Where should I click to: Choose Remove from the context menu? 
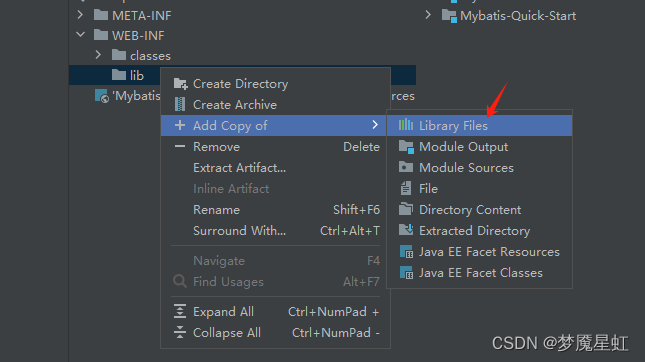click(x=274, y=147)
